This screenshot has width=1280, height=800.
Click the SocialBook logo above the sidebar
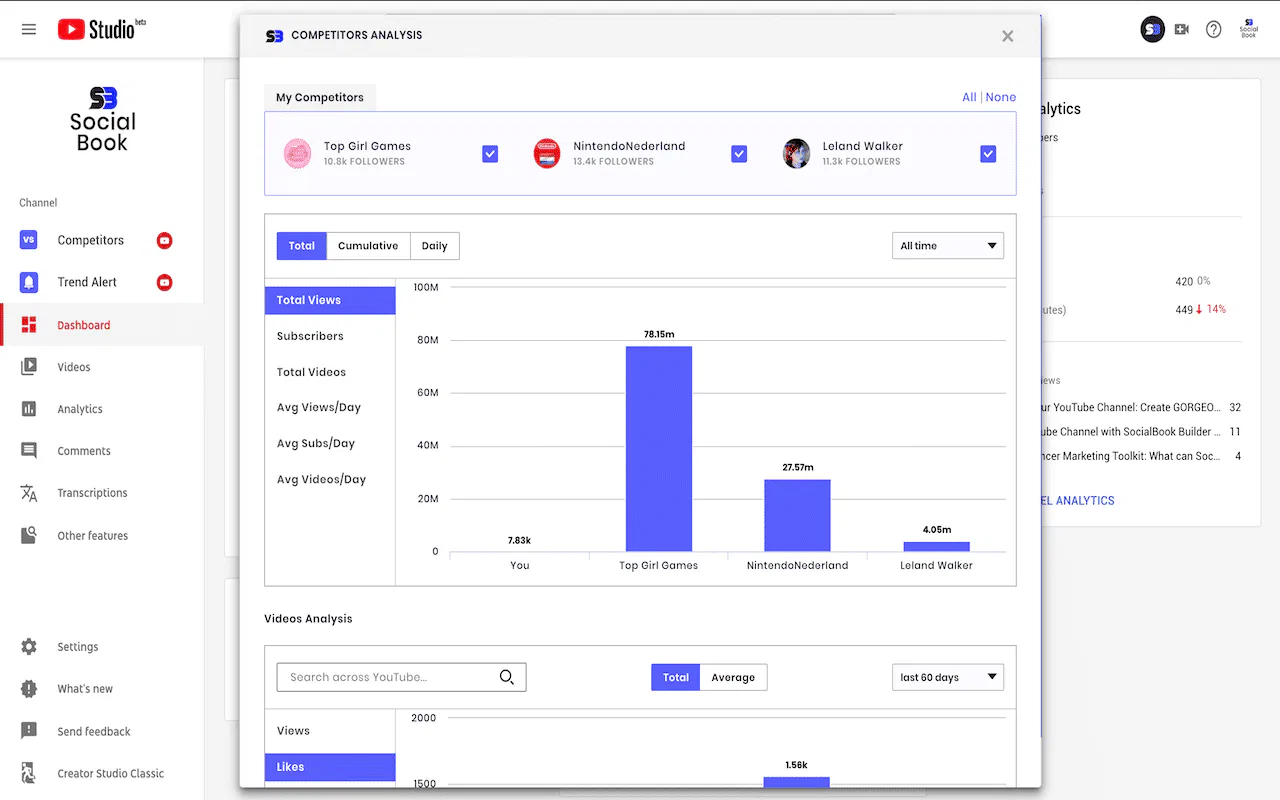tap(102, 119)
